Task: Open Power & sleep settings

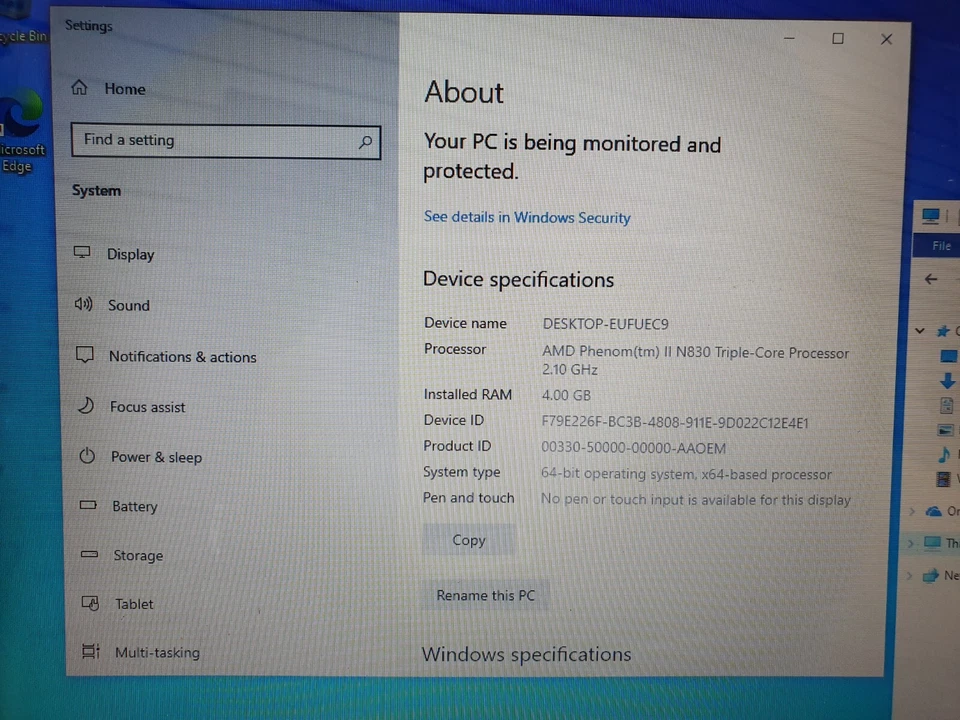Action: [x=156, y=457]
